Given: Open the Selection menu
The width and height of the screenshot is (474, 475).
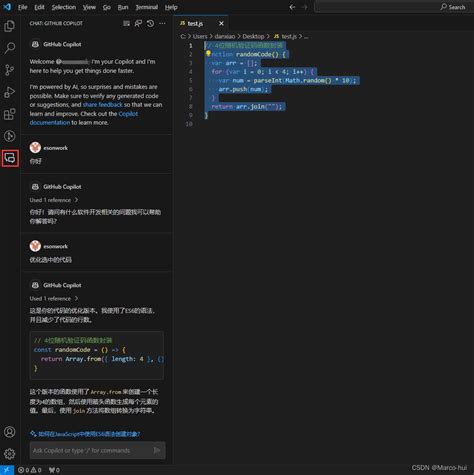Looking at the screenshot, I should click(x=64, y=7).
